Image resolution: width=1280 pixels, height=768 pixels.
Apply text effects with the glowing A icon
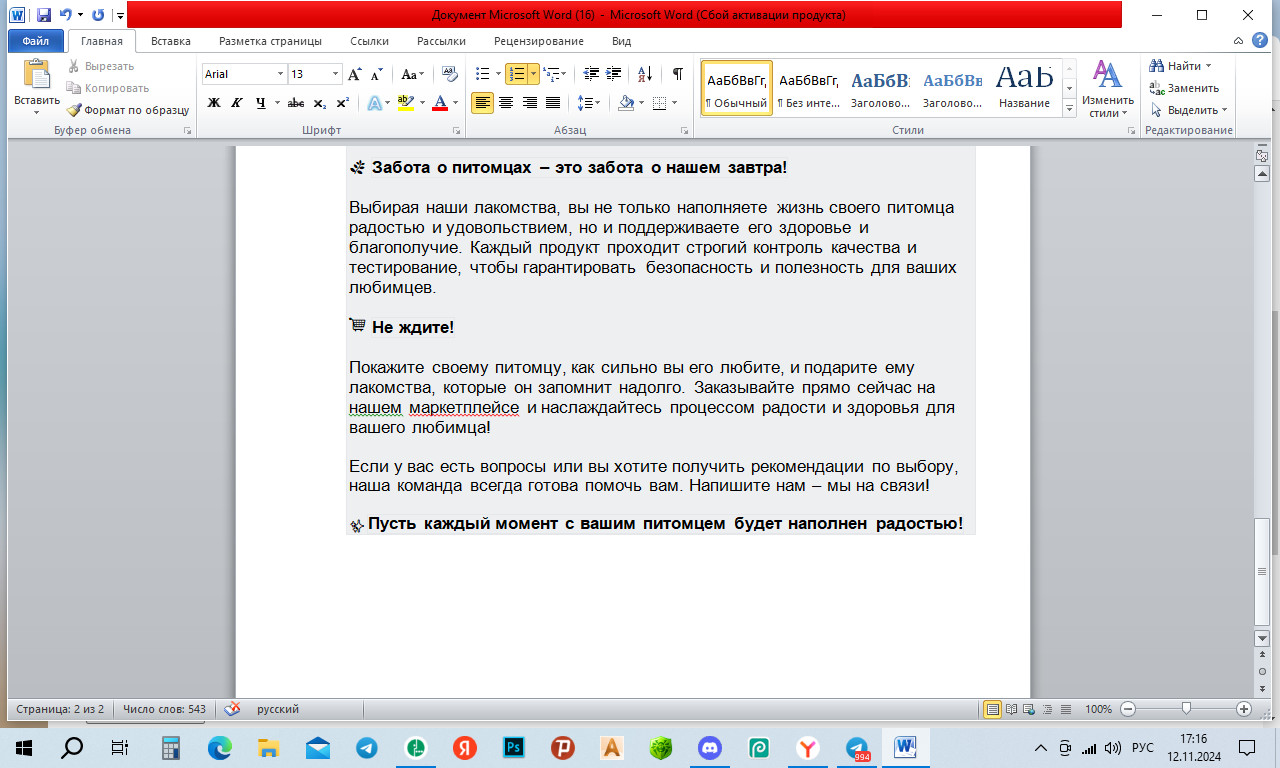(374, 103)
